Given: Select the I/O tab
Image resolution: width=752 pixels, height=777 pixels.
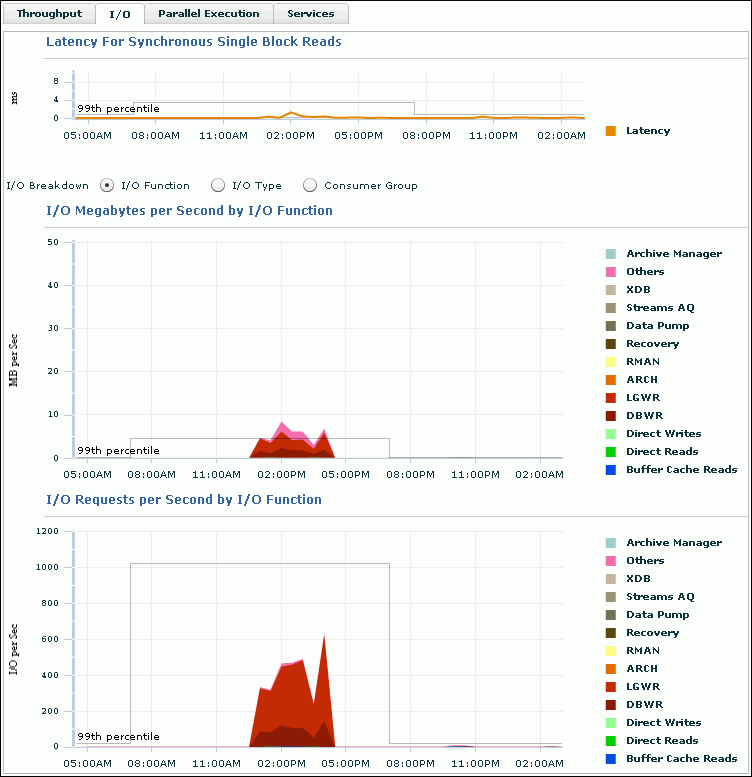Looking at the screenshot, I should click(x=120, y=14).
